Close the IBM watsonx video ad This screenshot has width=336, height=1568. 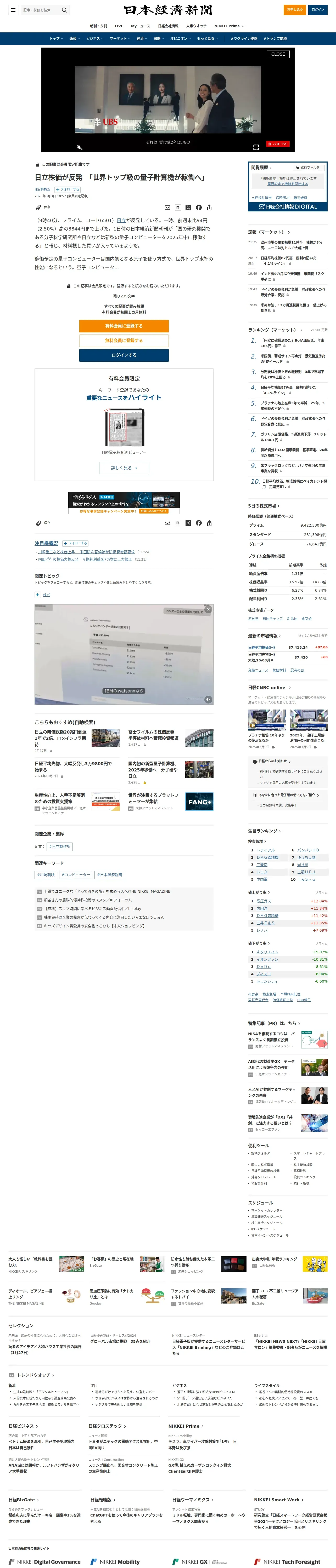tap(208, 609)
